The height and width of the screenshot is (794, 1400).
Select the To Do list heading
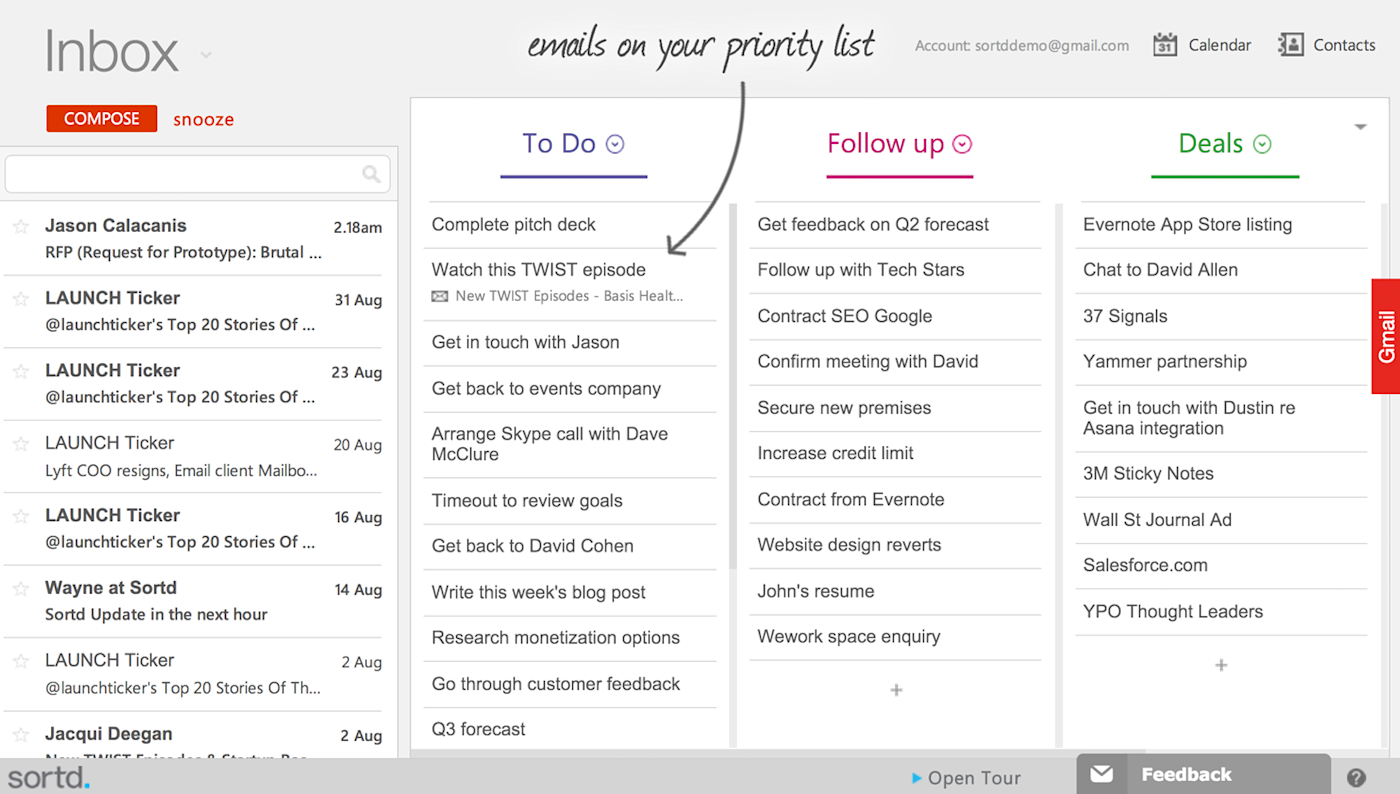[559, 143]
